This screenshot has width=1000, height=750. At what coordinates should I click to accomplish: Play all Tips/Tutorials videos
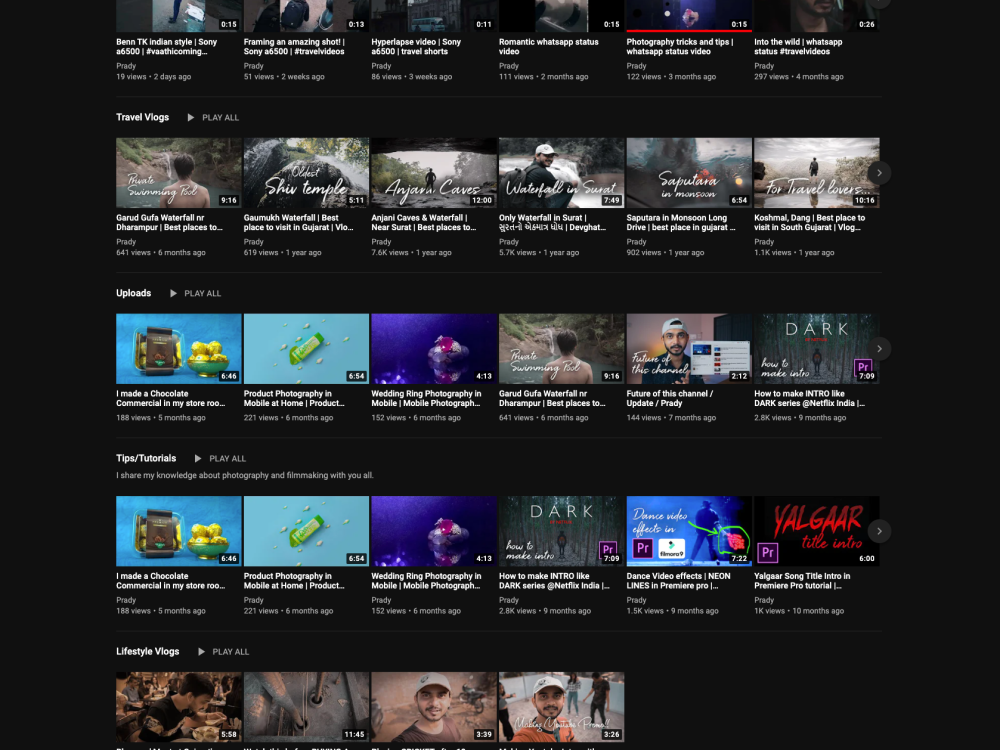(x=227, y=459)
